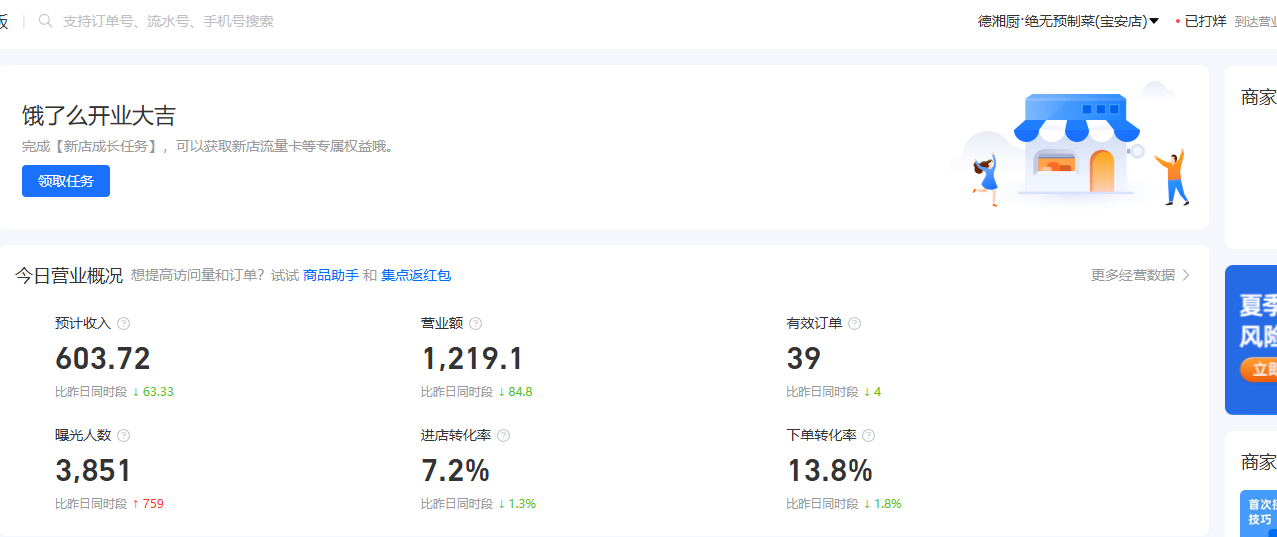This screenshot has width=1277, height=537.
Task: Focus the order number search field
Action: tap(168, 20)
